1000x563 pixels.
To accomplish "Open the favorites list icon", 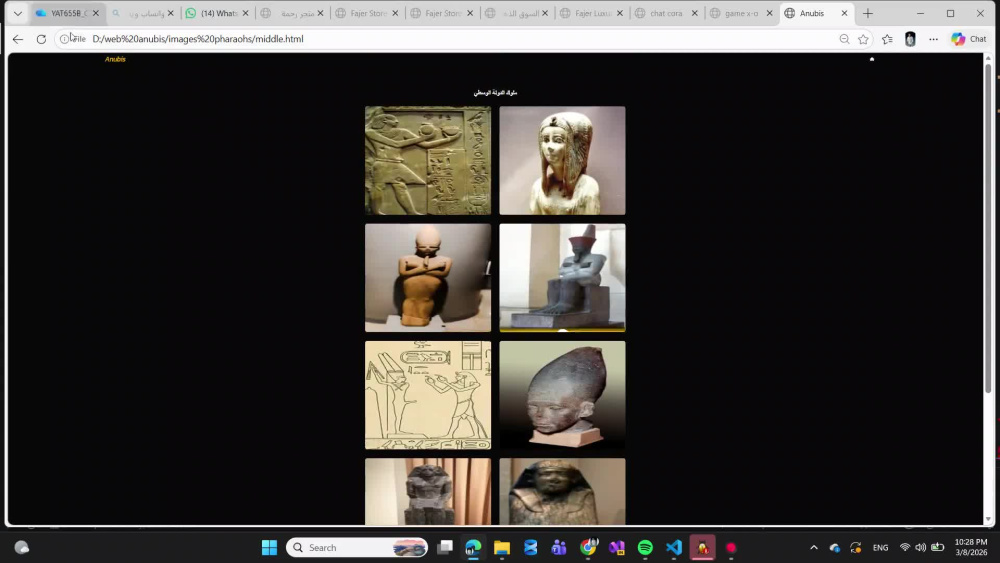I will pos(887,39).
